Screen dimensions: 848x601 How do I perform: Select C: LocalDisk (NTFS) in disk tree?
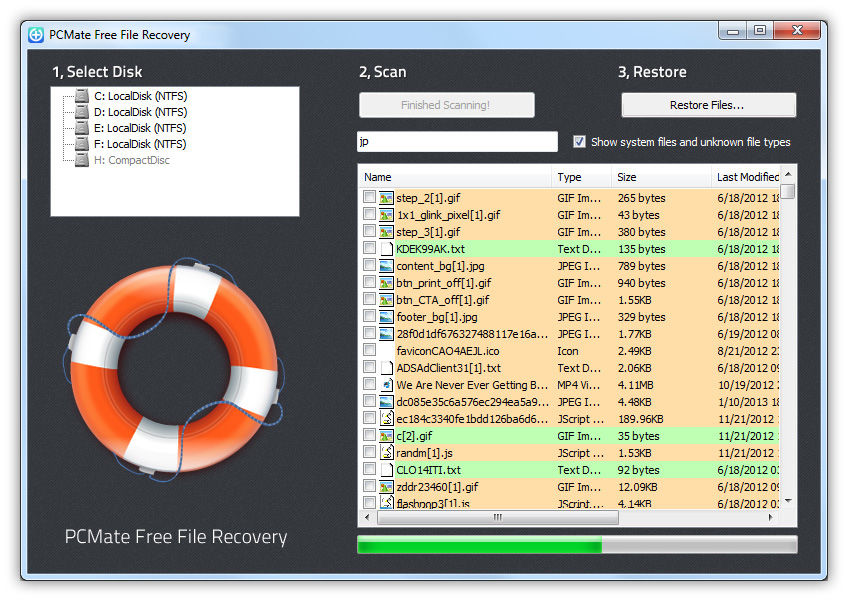point(141,96)
